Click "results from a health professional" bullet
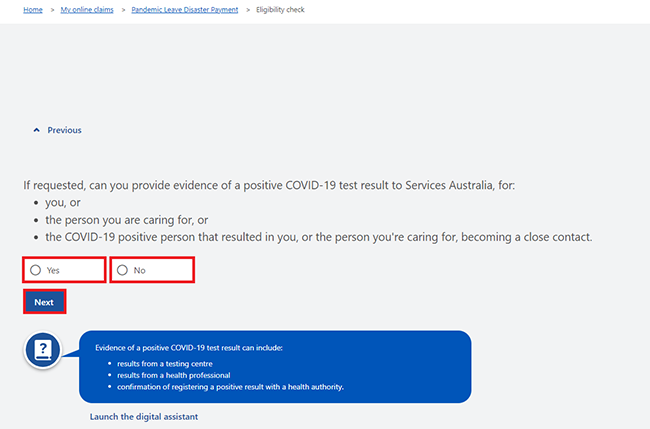Image resolution: width=650 pixels, height=429 pixels. coord(173,375)
